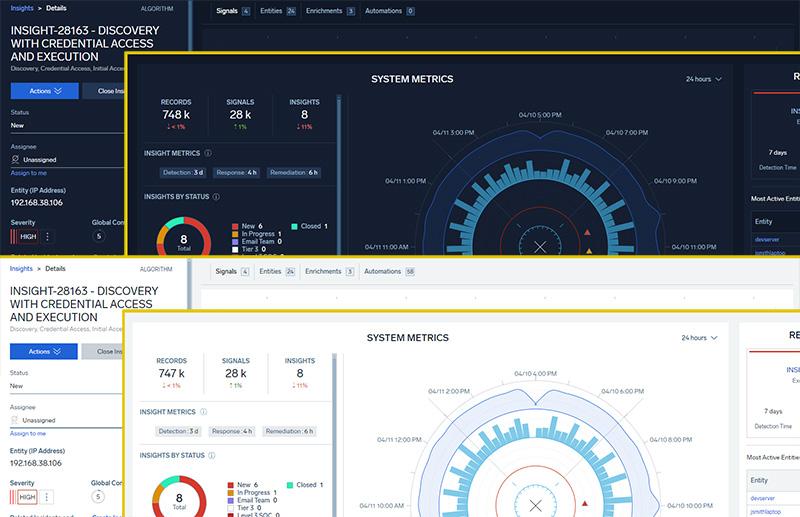Screen dimensions: 800x517
Task: Open the Actions menu in light-theme view
Action: tap(44, 351)
